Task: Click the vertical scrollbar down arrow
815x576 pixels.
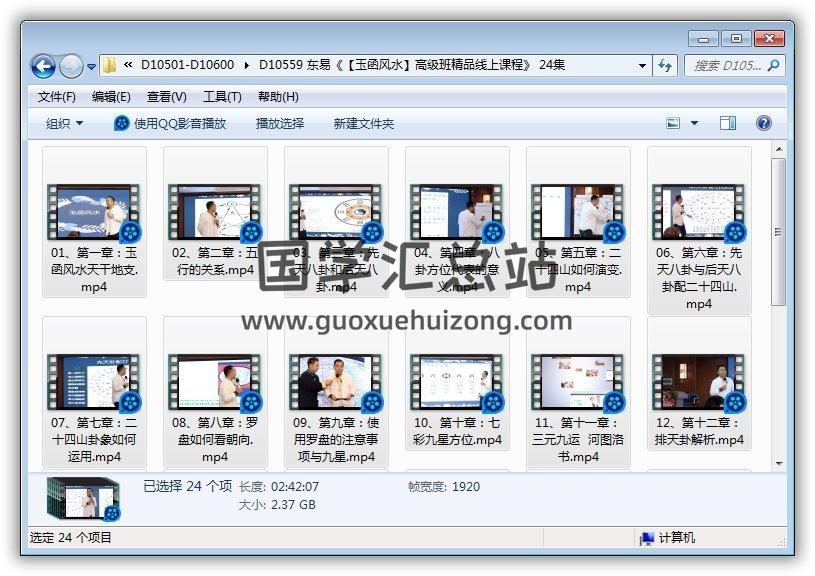Action: (779, 462)
